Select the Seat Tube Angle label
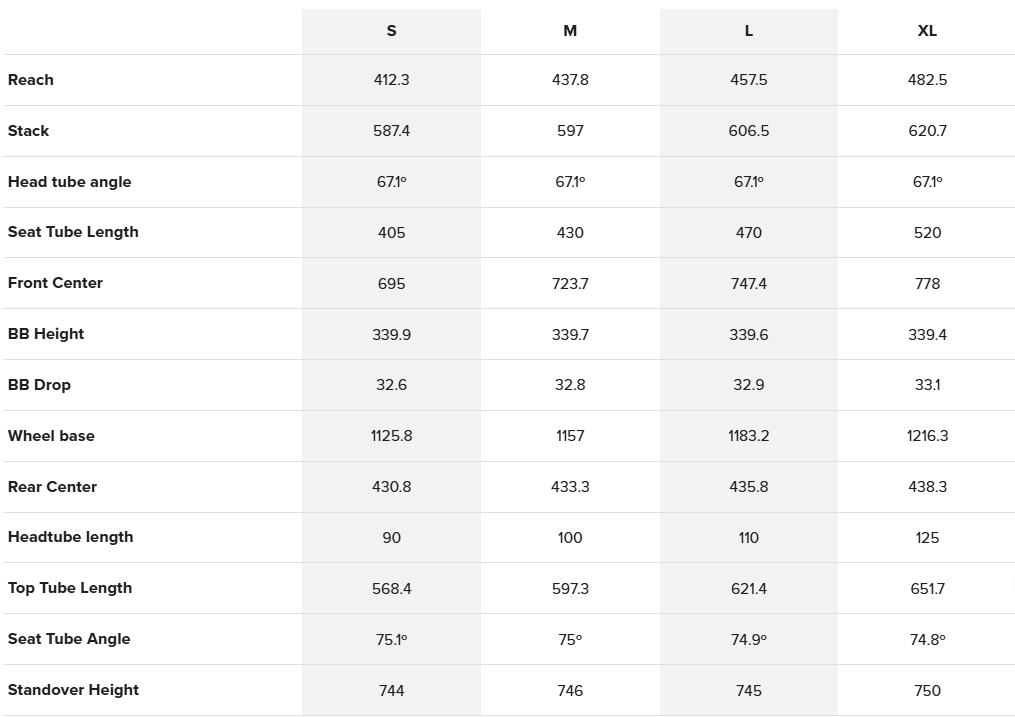Screen dimensions: 1015x717 (x=69, y=639)
